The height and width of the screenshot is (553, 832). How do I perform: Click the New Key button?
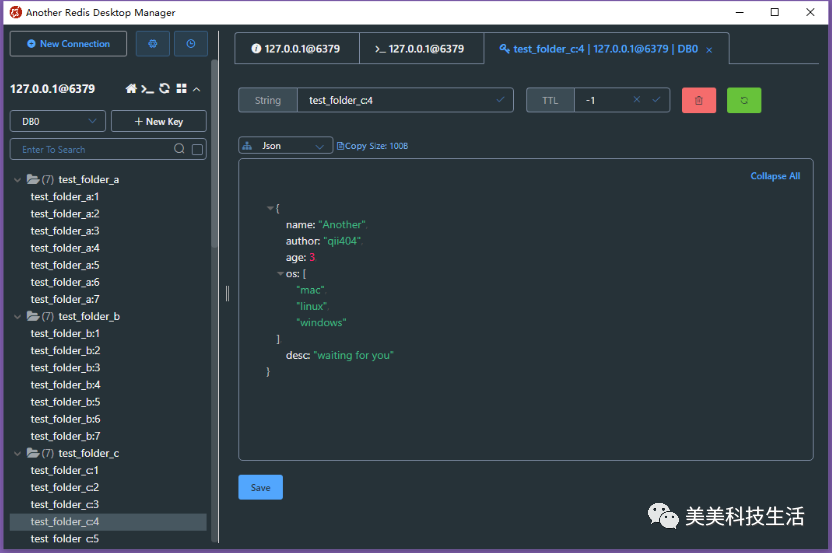159,122
